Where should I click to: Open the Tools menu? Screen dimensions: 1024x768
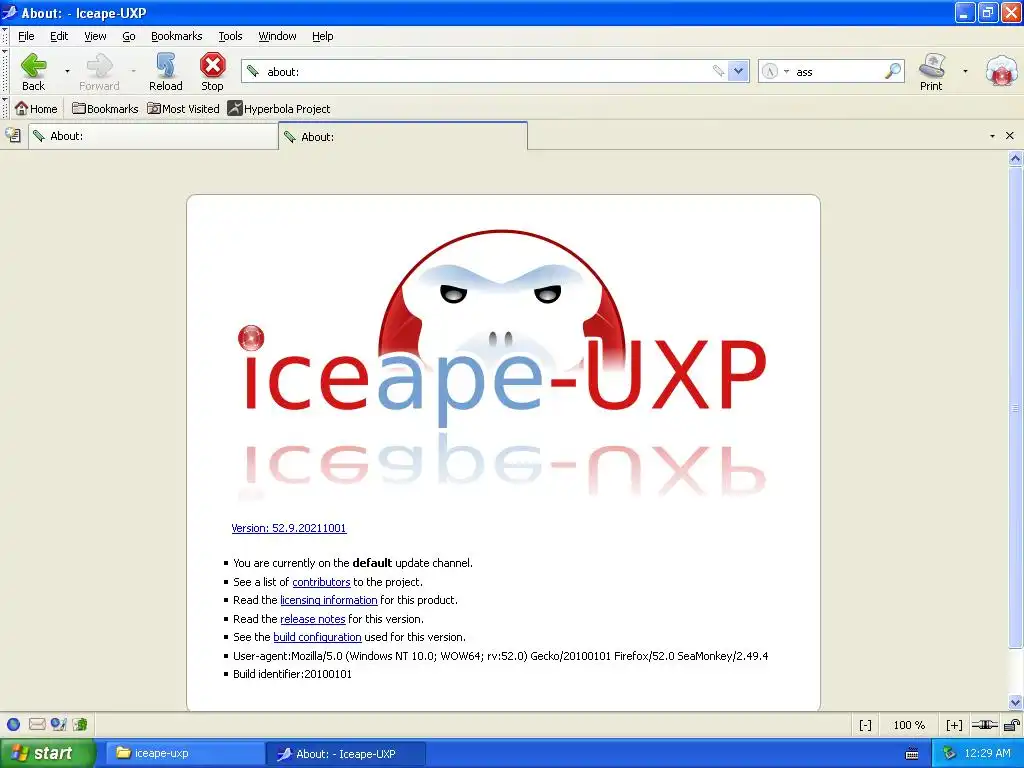click(x=230, y=36)
